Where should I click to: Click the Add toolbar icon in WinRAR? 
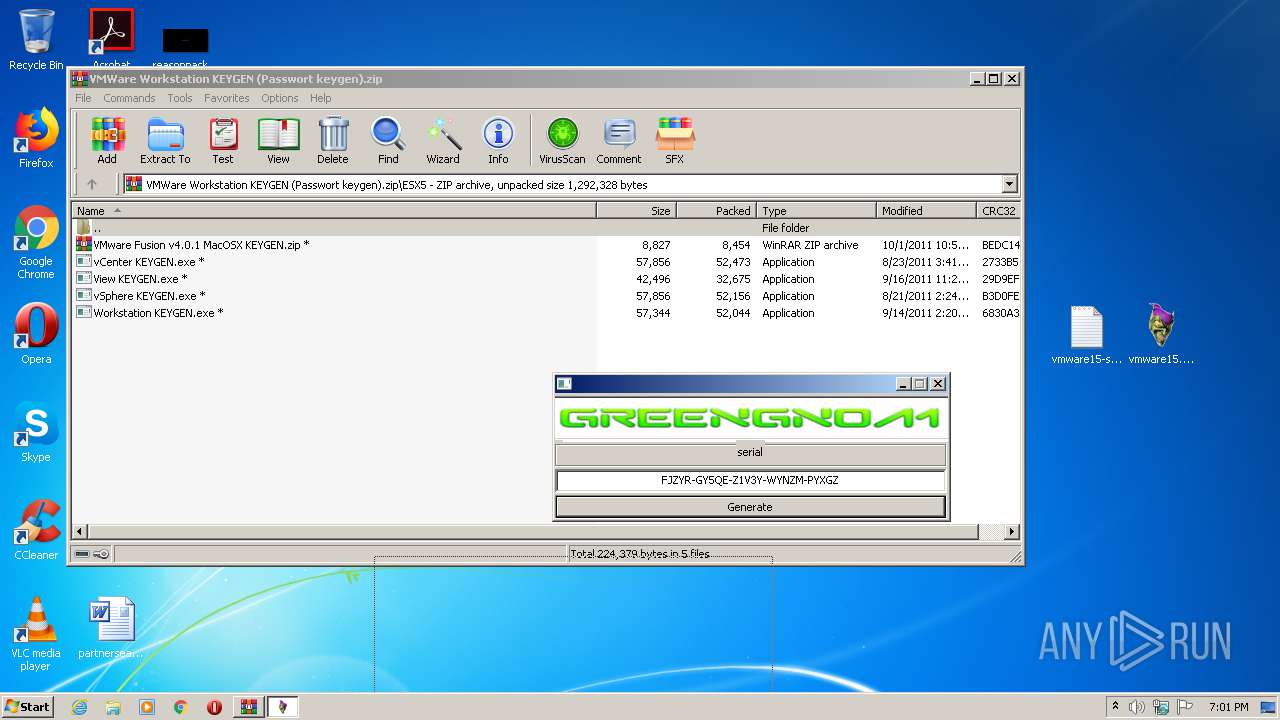coord(107,141)
